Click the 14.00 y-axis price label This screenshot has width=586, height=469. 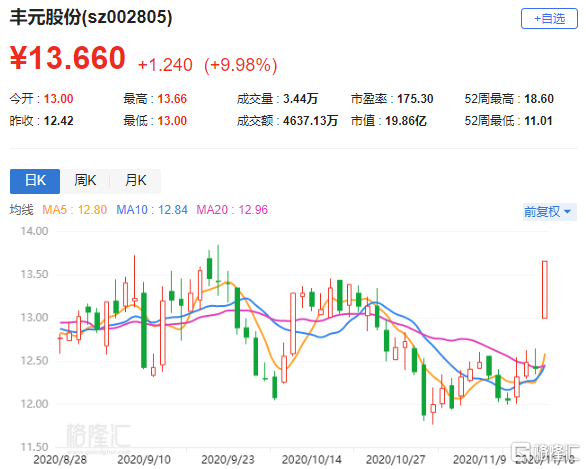[x=34, y=231]
